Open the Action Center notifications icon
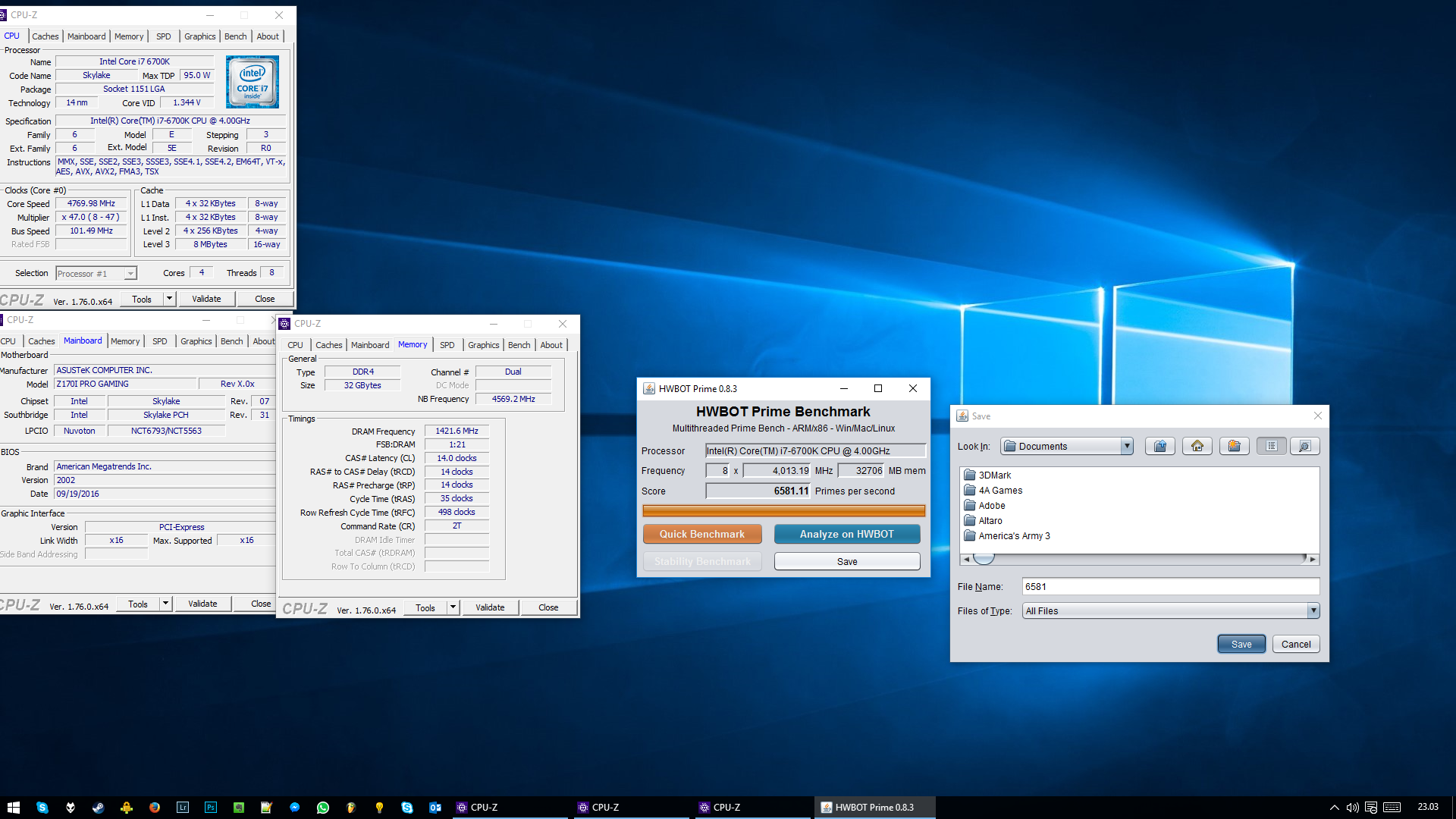Viewport: 1456px width, 819px height. pyautogui.click(x=1371, y=808)
